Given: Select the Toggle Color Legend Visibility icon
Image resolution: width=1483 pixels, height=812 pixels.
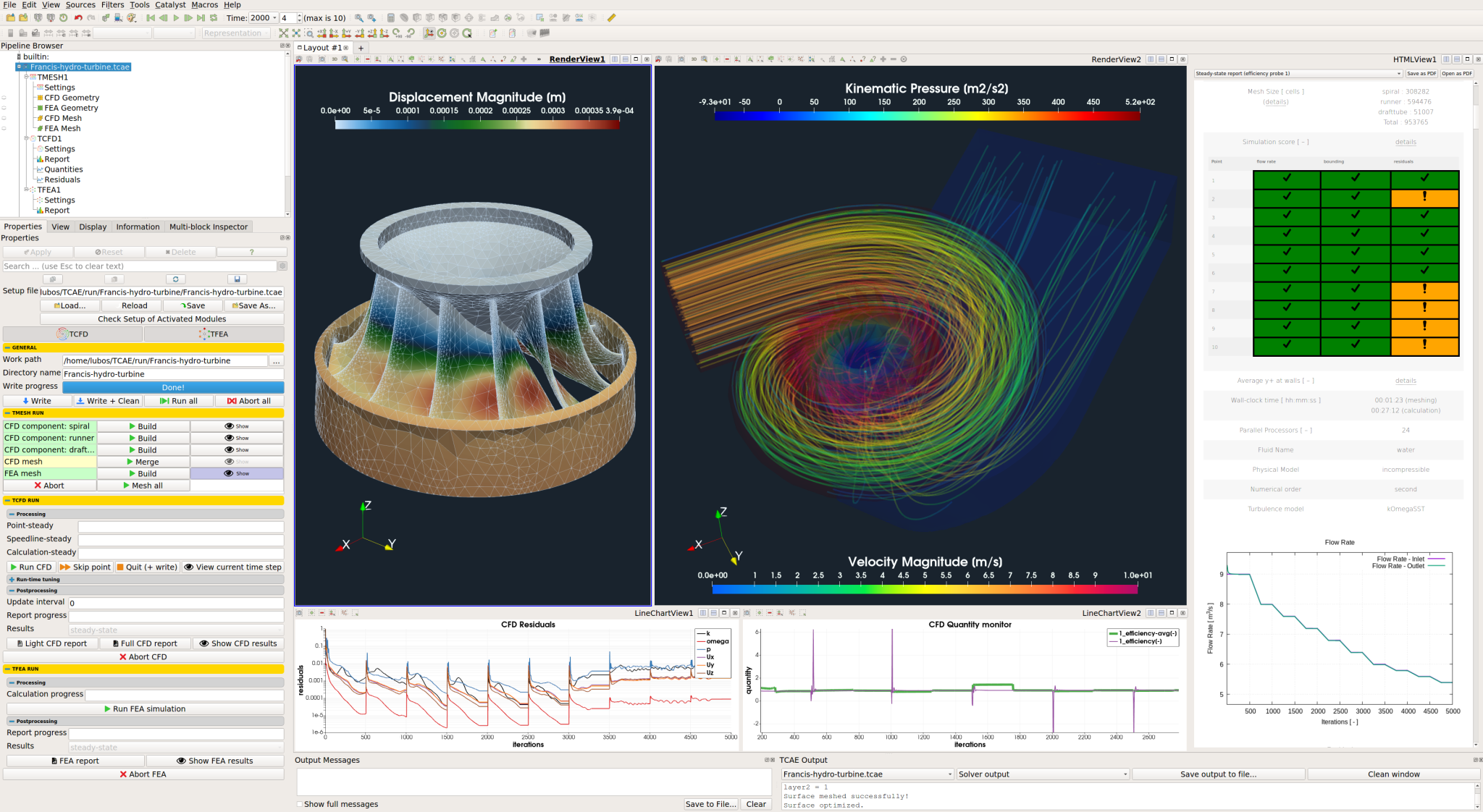Looking at the screenshot, I should coord(11,33).
